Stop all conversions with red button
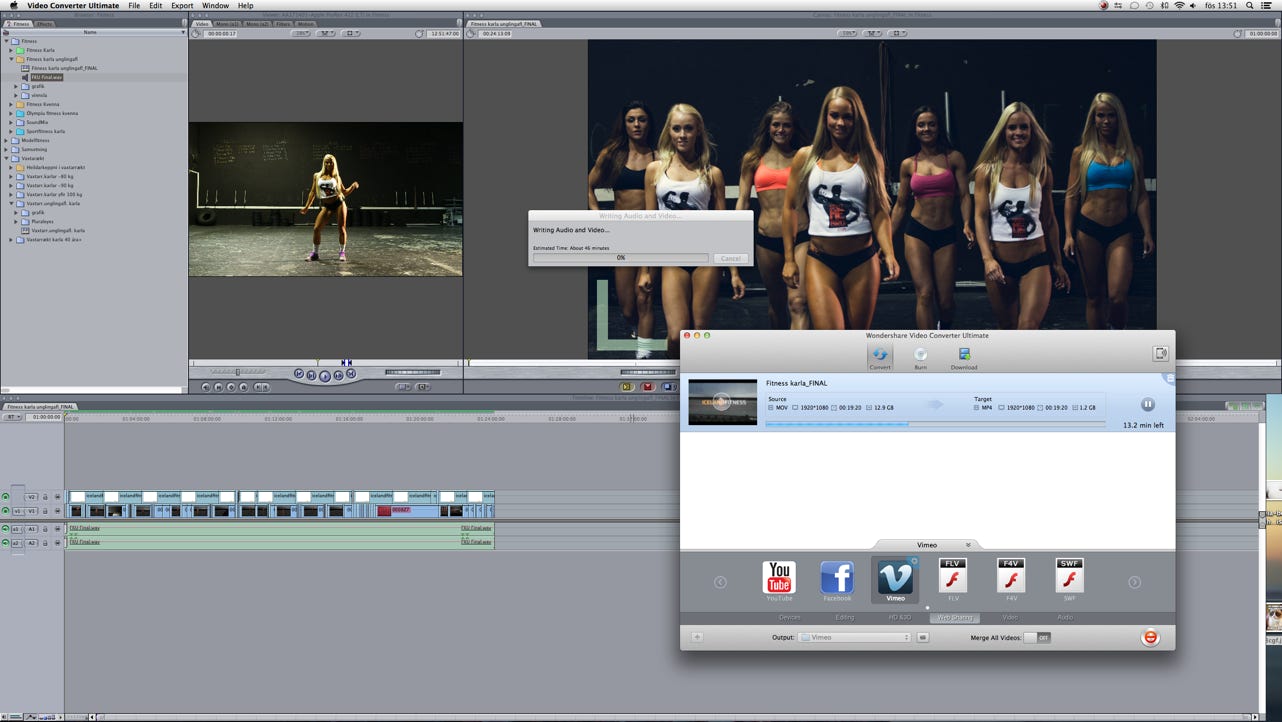The width and height of the screenshot is (1282, 722). [1150, 637]
